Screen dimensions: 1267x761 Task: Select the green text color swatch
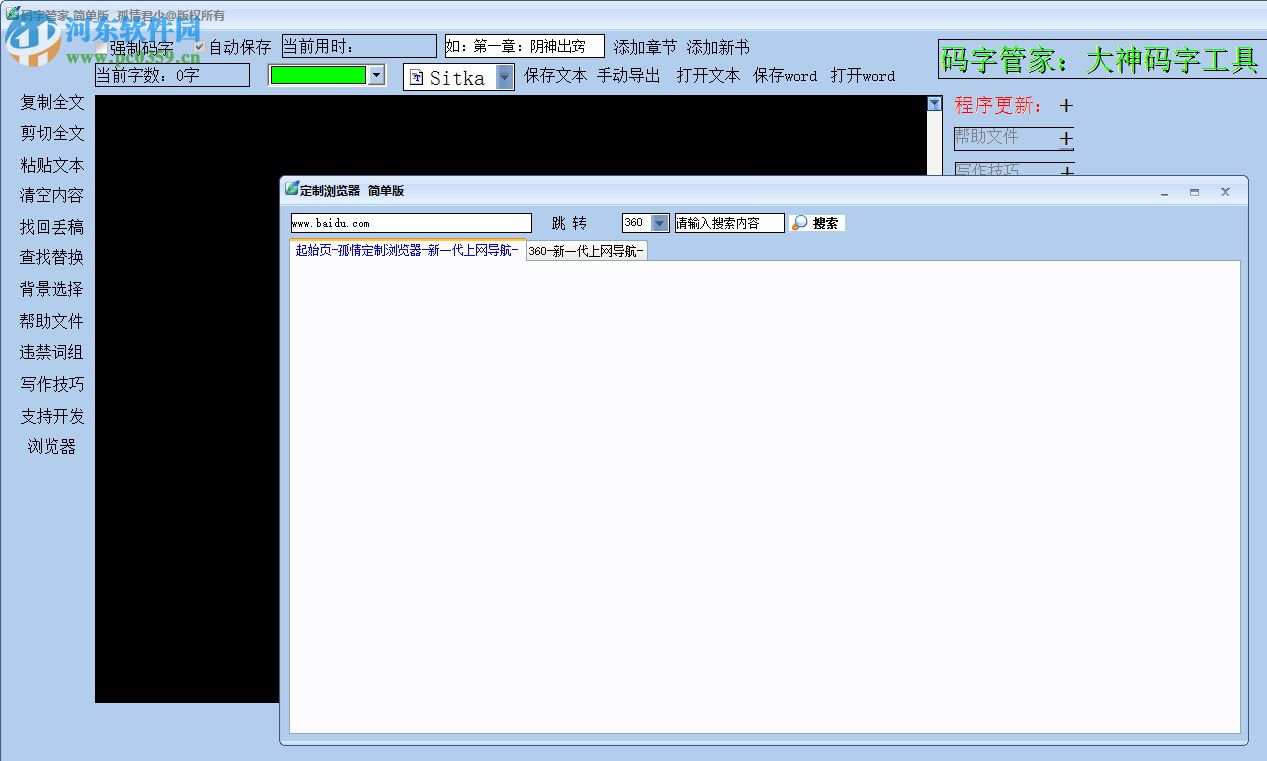320,73
